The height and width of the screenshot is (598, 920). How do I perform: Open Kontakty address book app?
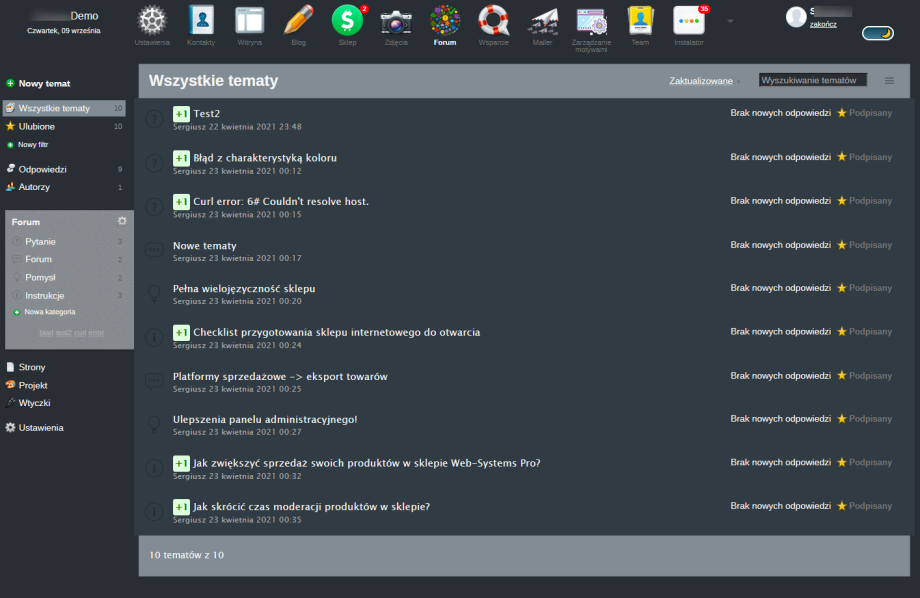pos(202,21)
